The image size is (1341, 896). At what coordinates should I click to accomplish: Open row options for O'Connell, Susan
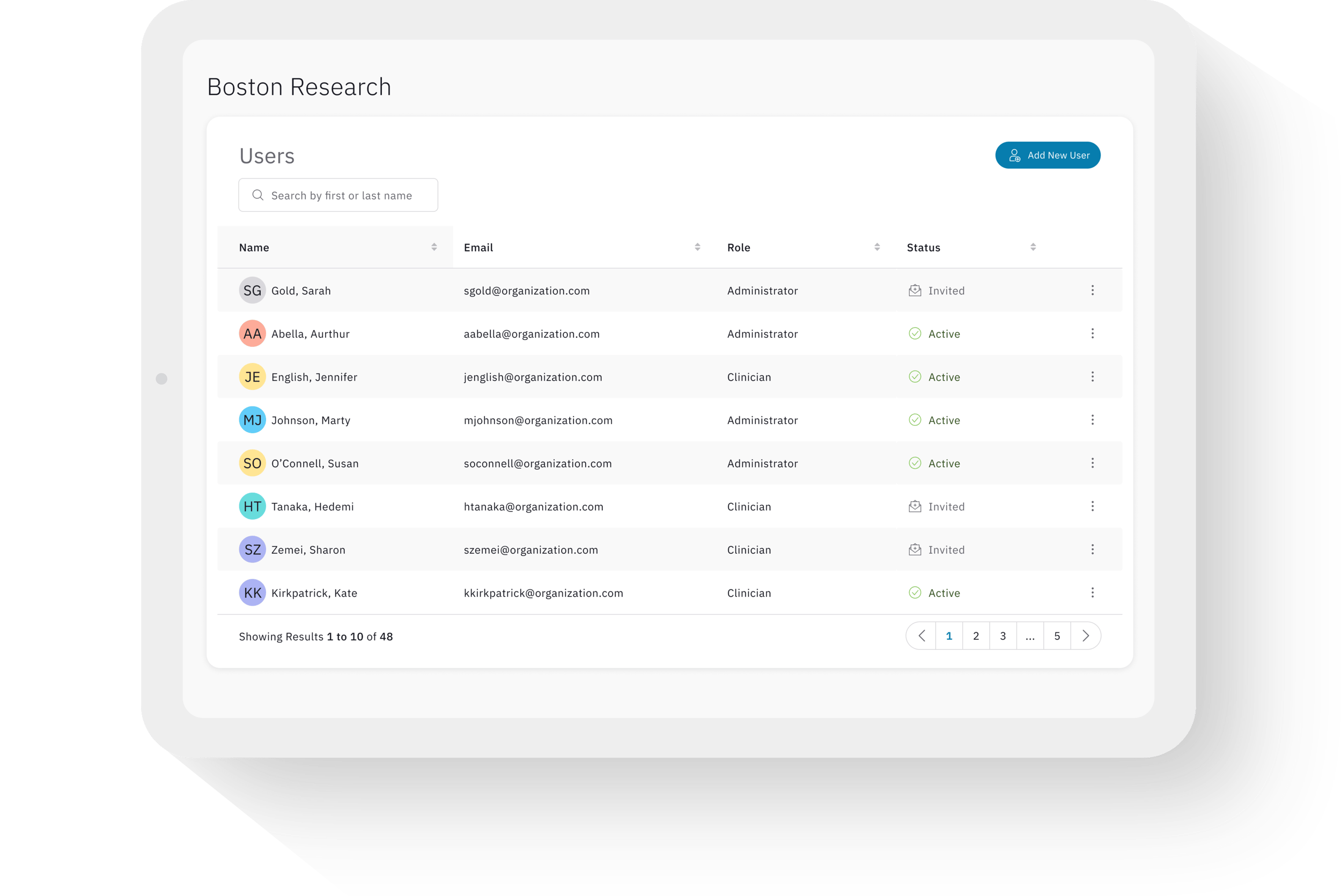[1092, 463]
